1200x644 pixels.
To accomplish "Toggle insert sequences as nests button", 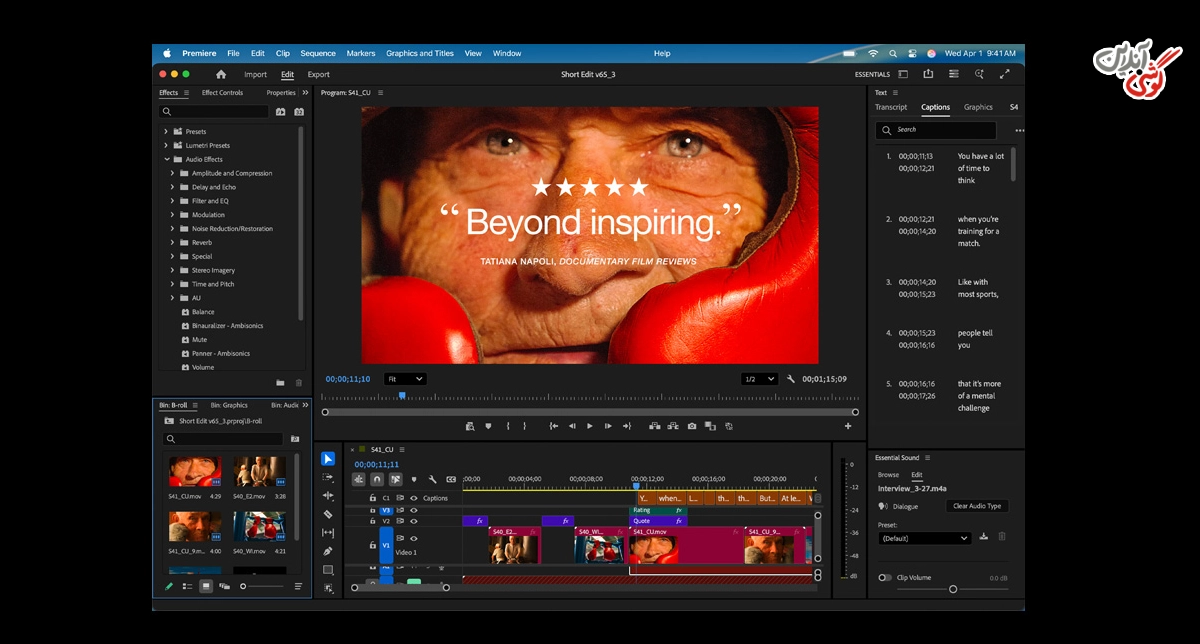I will click(x=359, y=479).
